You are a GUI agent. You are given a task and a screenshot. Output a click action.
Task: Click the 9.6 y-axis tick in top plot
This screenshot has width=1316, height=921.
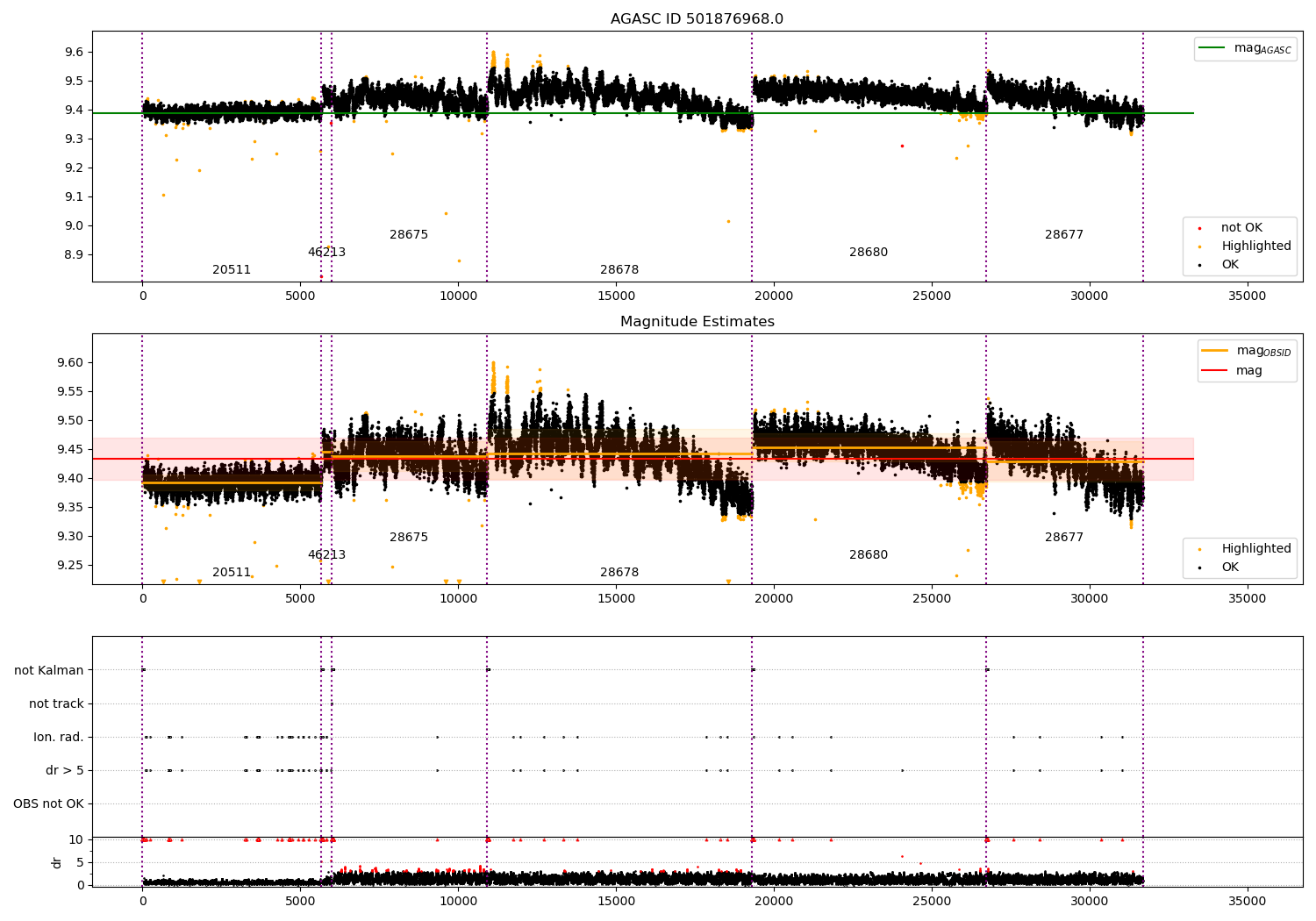point(74,53)
